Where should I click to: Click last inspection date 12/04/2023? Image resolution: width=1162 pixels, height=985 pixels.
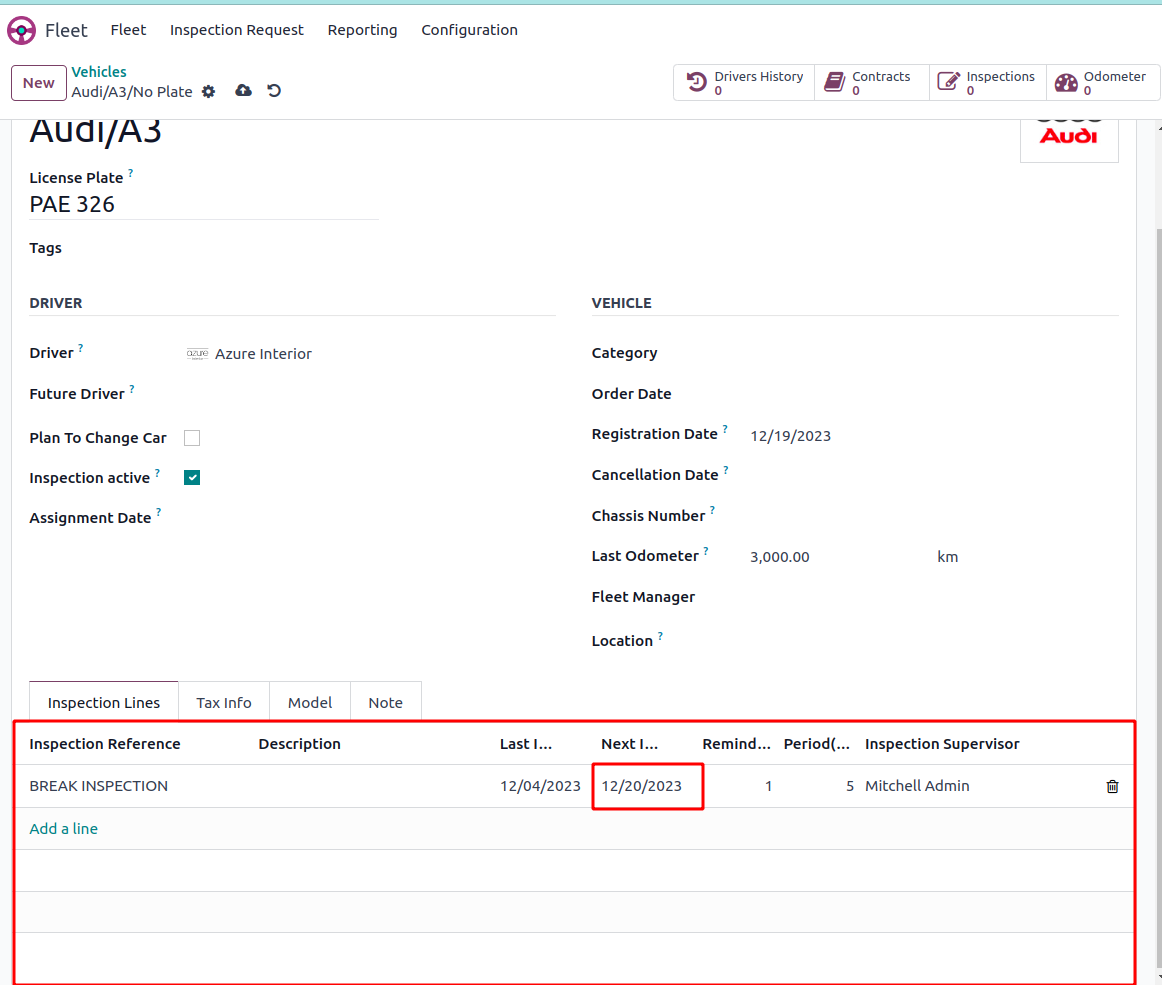click(540, 786)
